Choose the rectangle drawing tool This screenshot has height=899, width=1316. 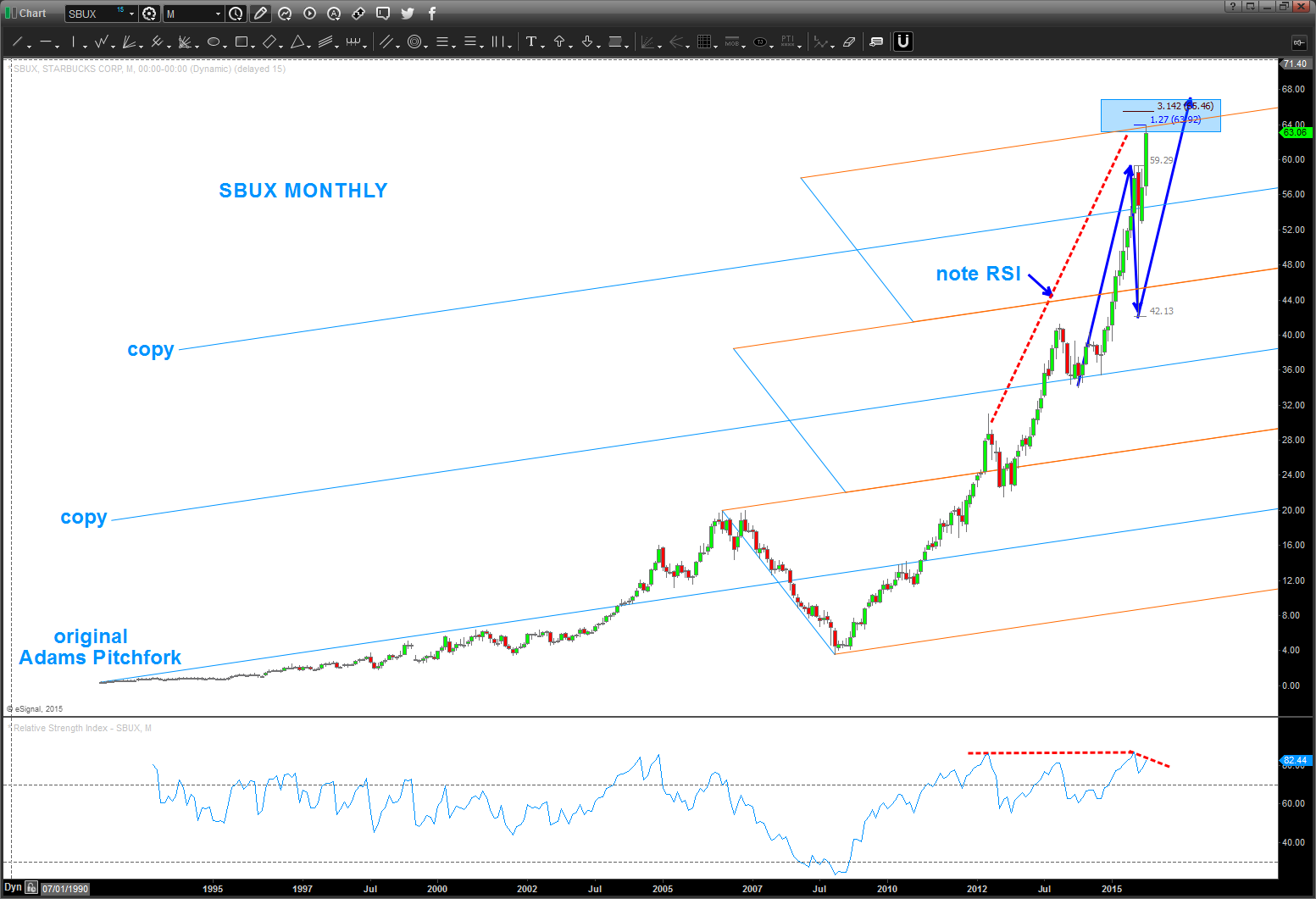click(x=242, y=42)
